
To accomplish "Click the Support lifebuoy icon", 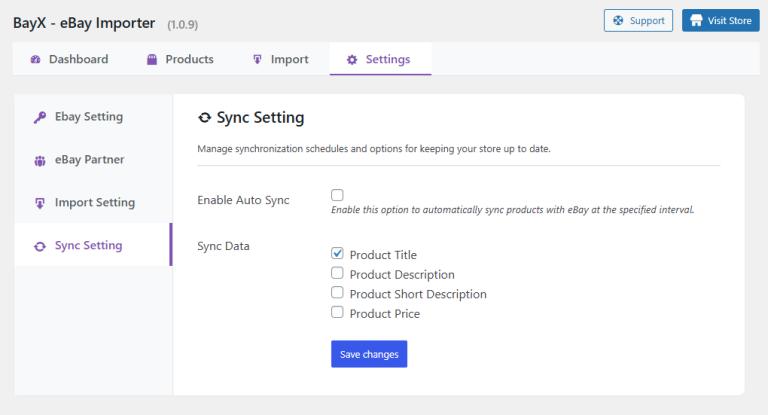I will point(618,21).
